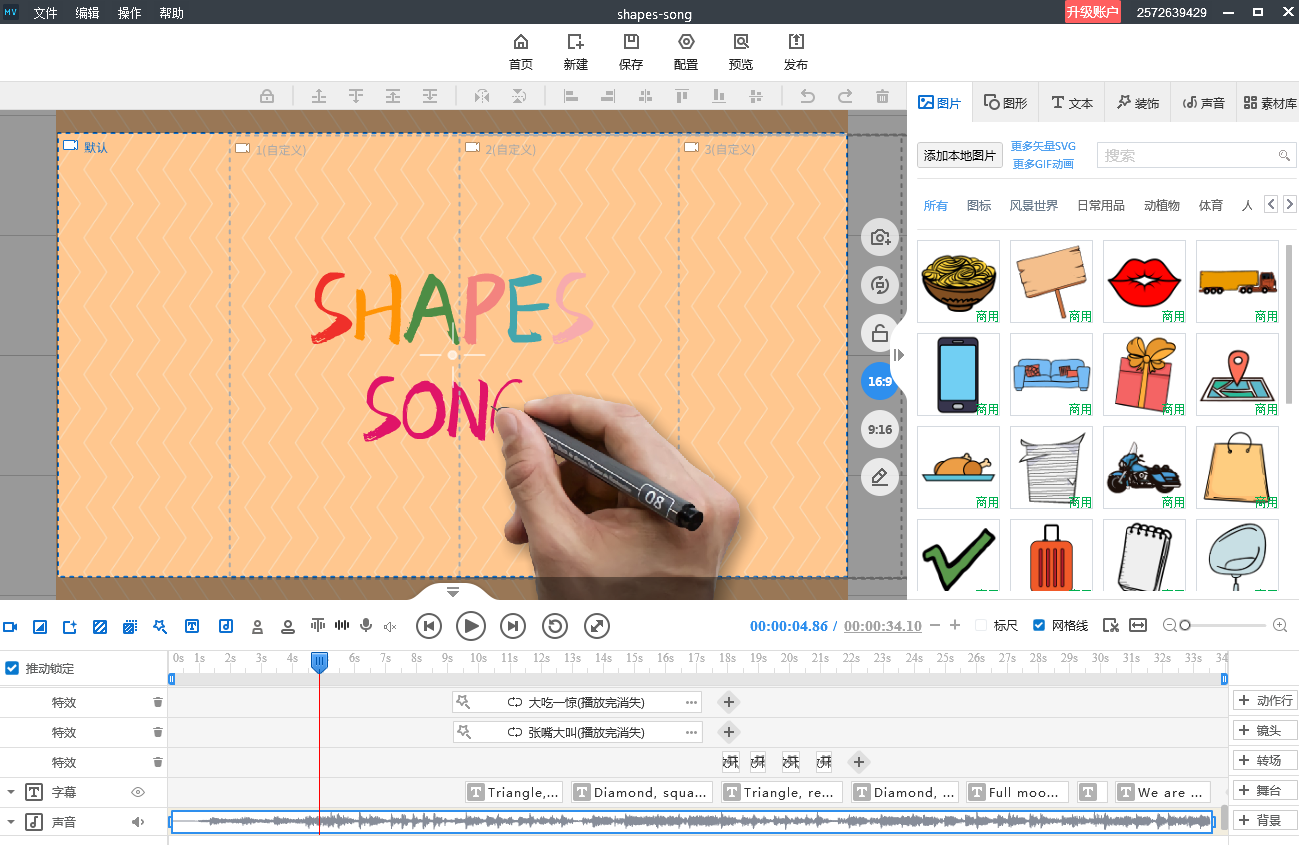Click the undo arrow in alignment toolbar

[x=808, y=96]
